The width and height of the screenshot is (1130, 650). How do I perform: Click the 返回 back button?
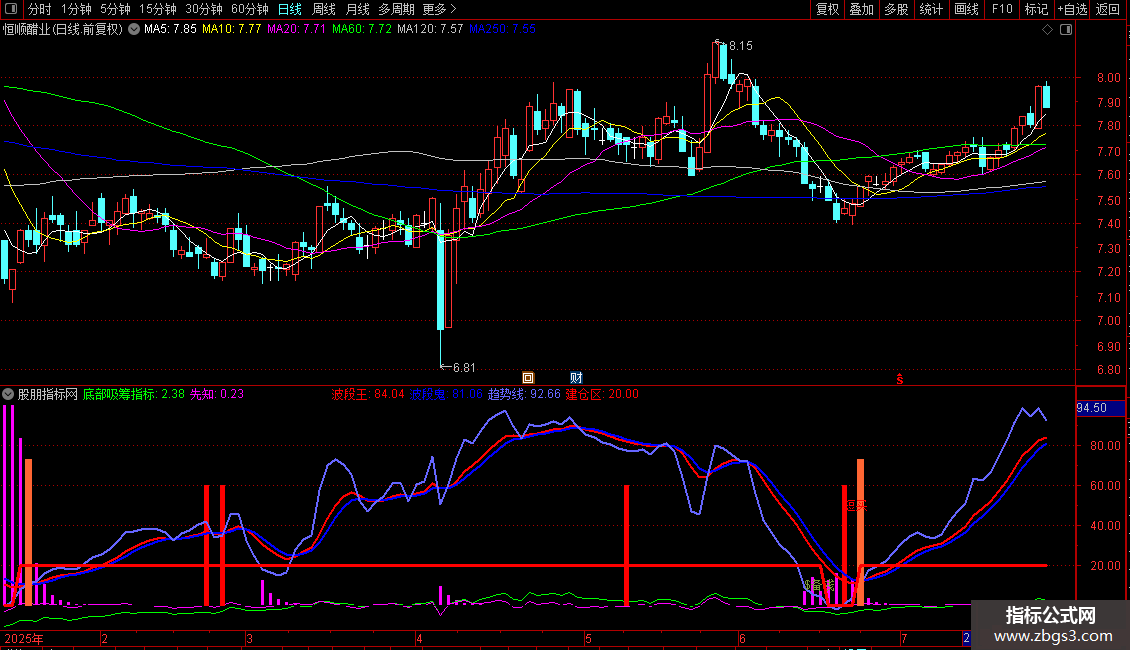[x=1108, y=9]
